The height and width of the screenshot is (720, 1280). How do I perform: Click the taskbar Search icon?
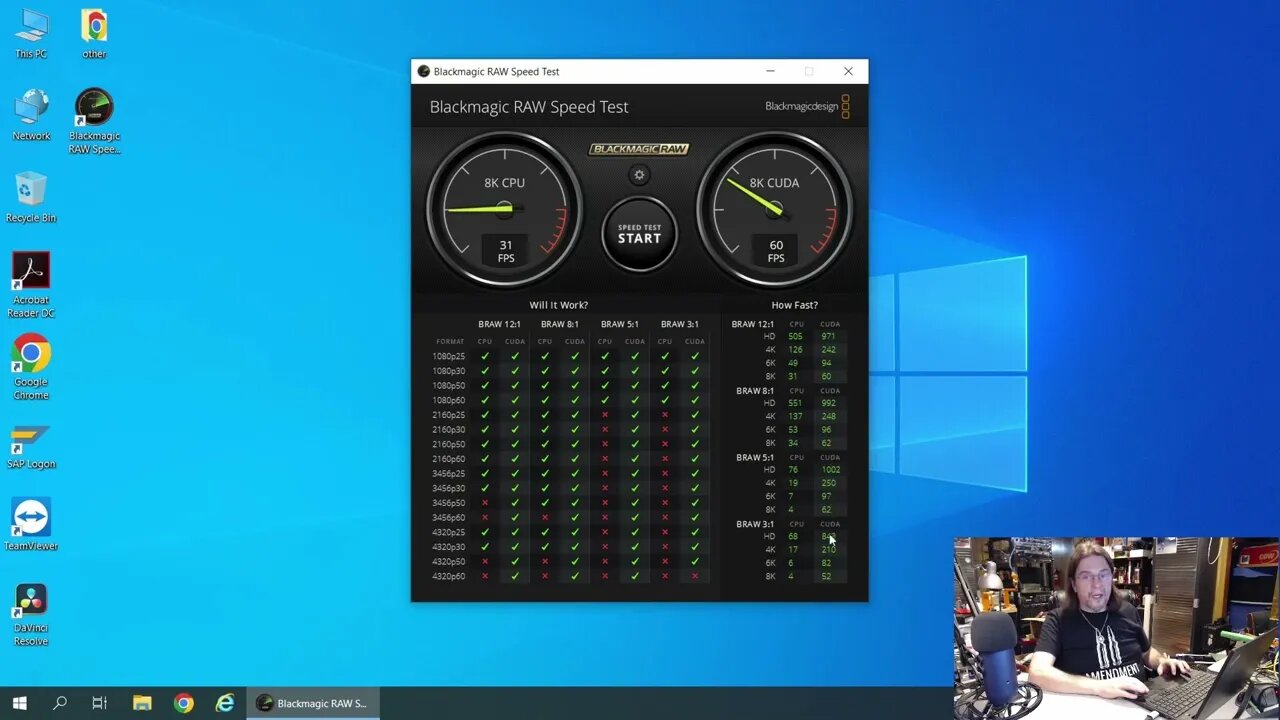pyautogui.click(x=60, y=703)
